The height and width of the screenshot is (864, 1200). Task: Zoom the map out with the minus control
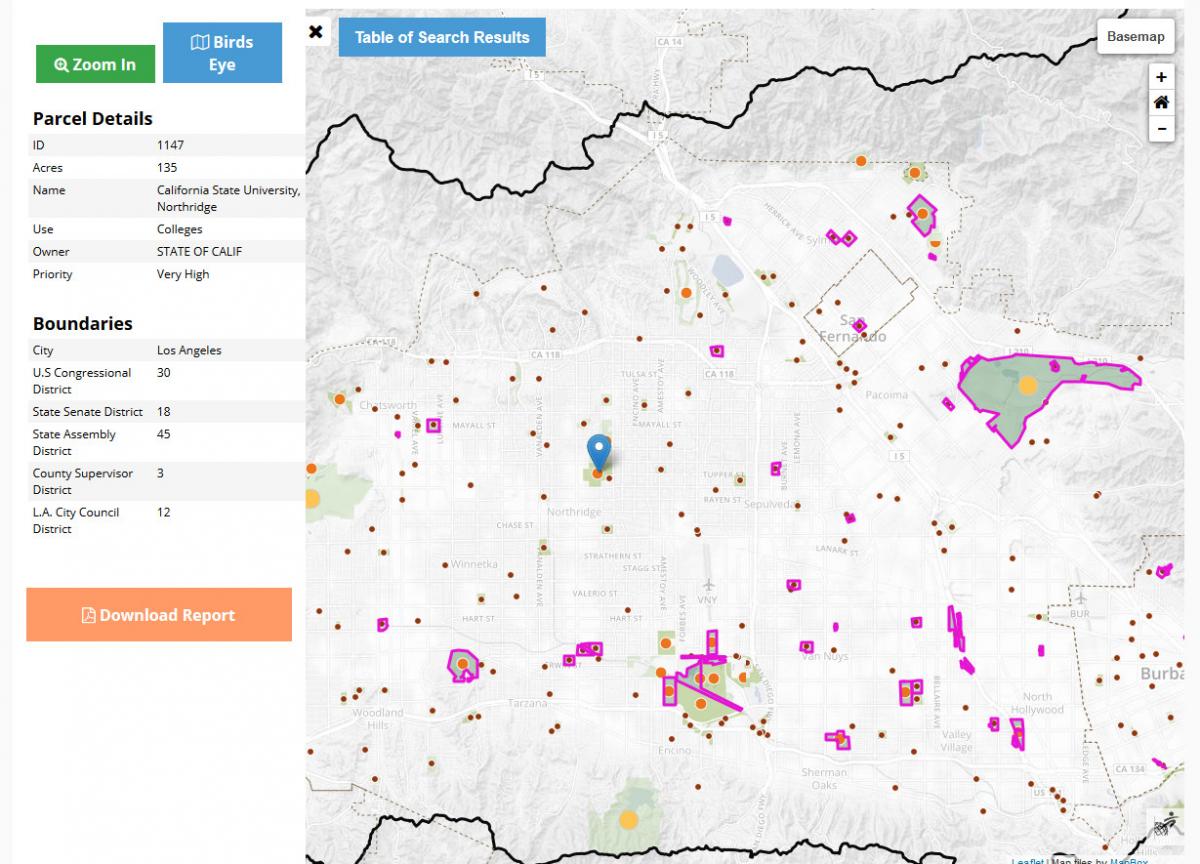(1161, 129)
